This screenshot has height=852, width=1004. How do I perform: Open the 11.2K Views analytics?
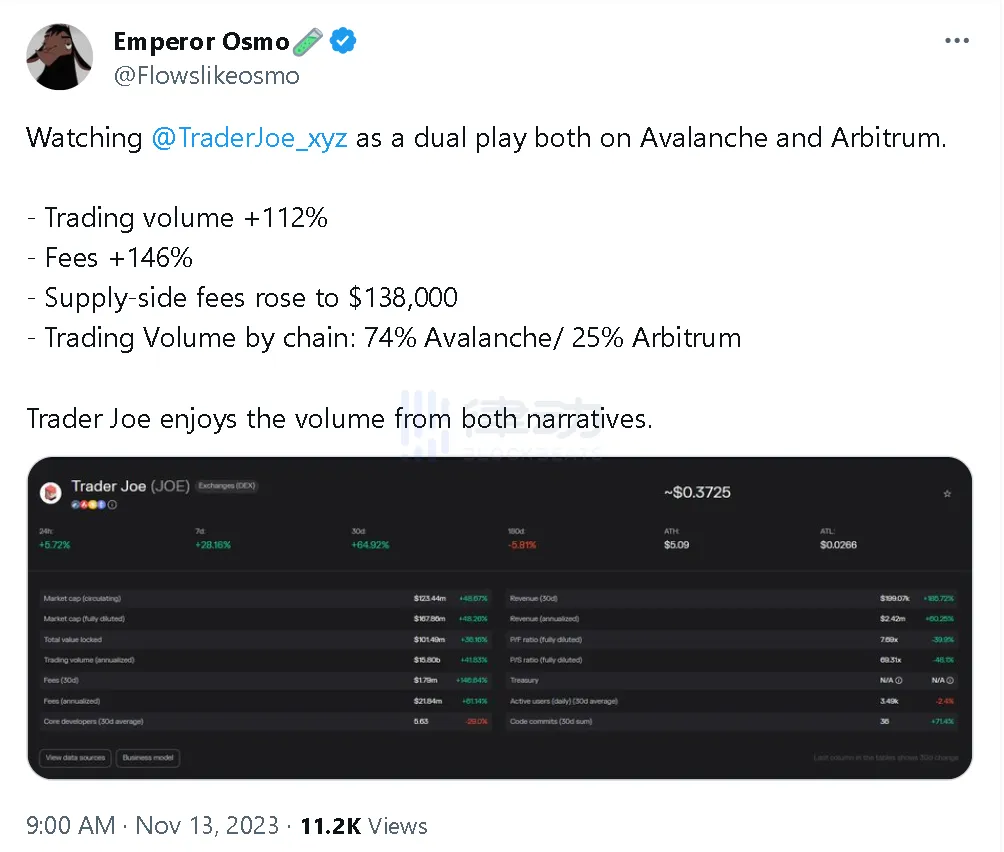coord(364,826)
